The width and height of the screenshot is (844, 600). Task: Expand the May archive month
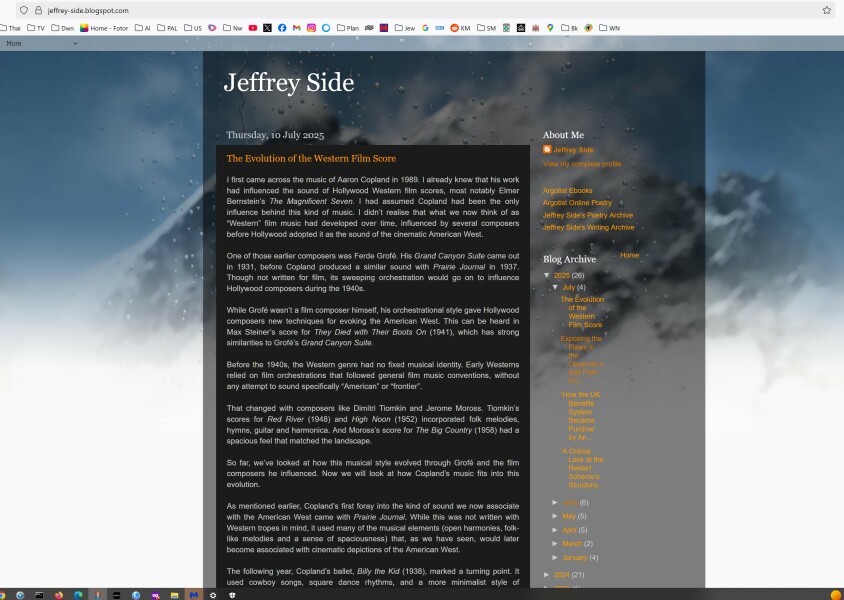[556, 516]
